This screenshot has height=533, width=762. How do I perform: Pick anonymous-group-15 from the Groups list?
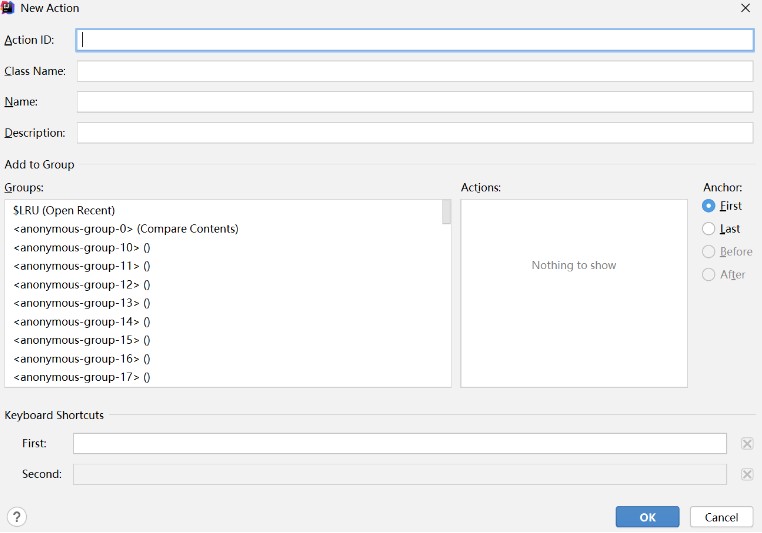[x=82, y=340]
